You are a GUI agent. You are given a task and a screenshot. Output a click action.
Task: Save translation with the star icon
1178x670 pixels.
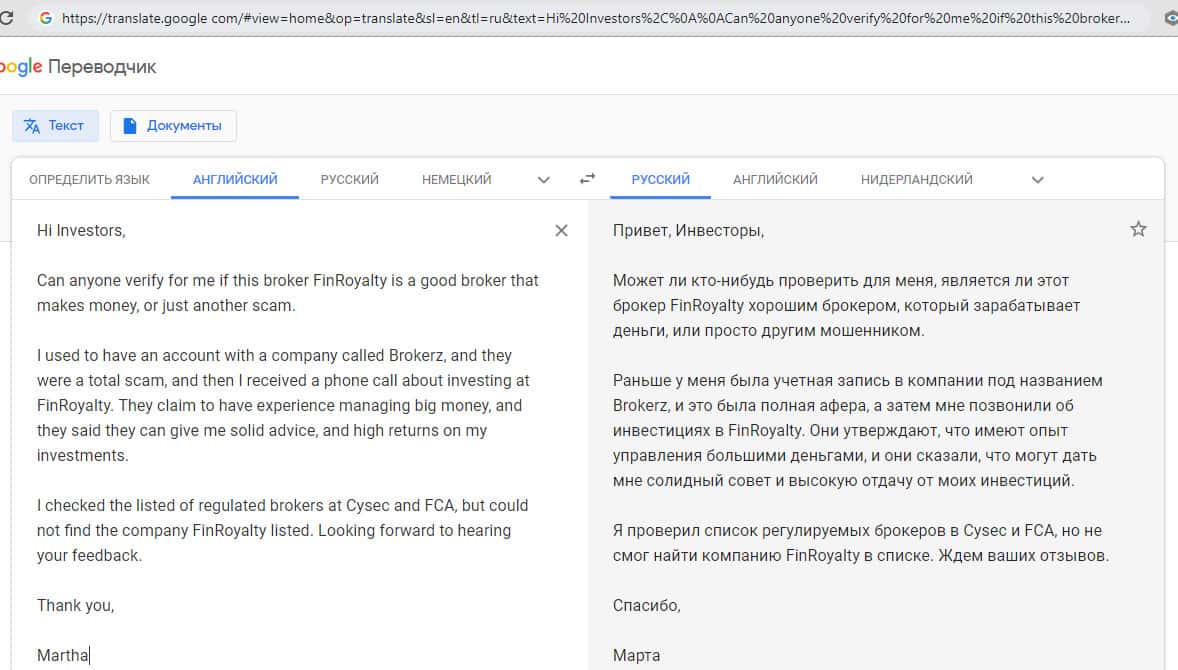[x=1138, y=229]
